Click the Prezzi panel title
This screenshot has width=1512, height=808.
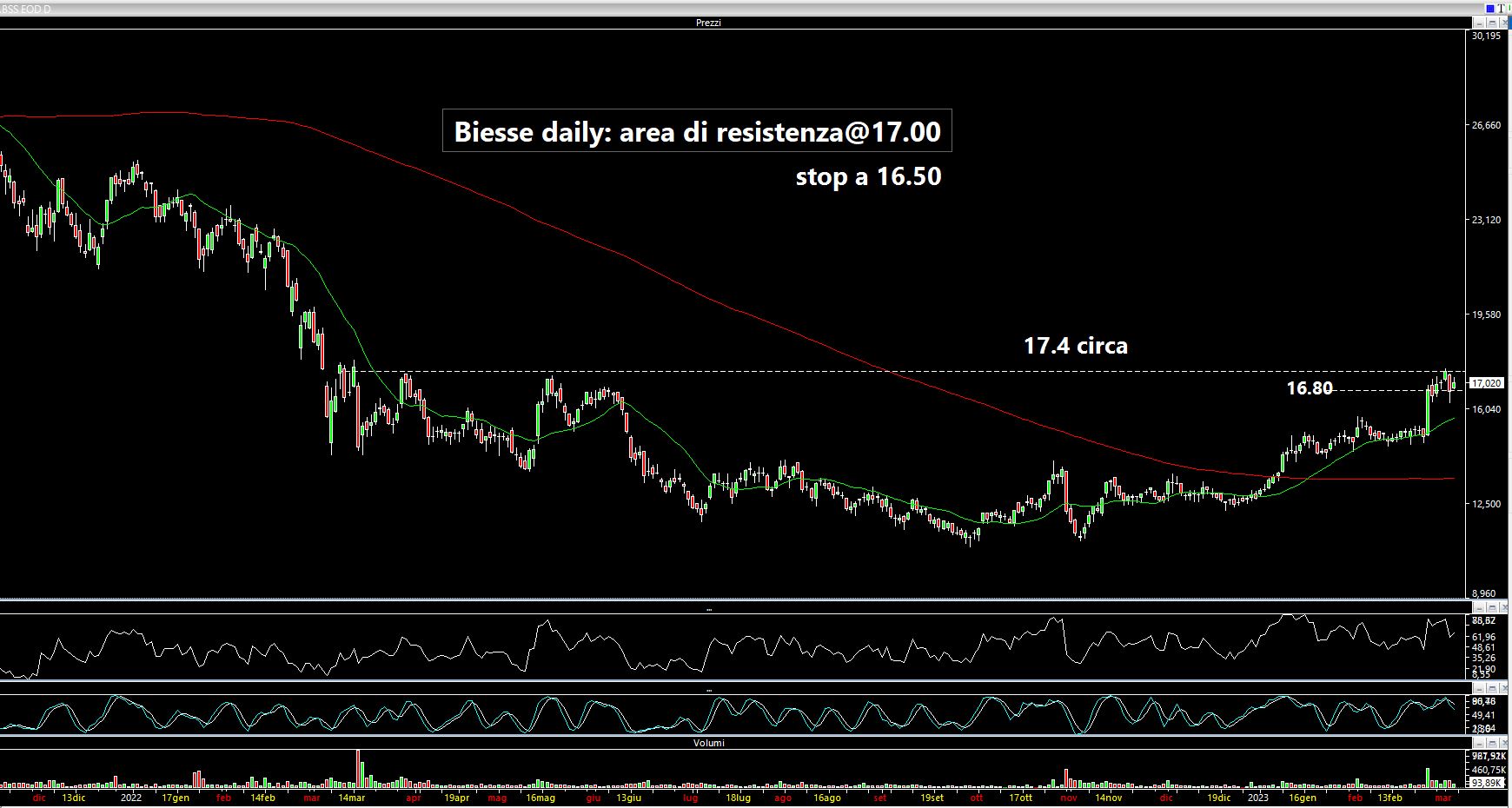(x=708, y=23)
